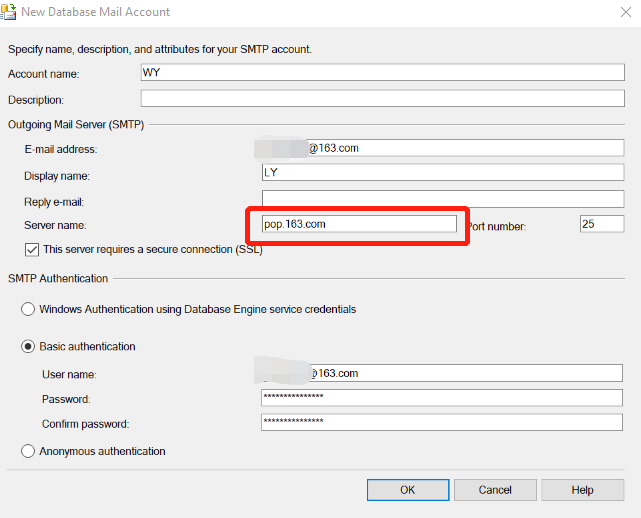Click the 'Specify name, description, and attributes' instruction text
The height and width of the screenshot is (518, 641).
click(160, 49)
